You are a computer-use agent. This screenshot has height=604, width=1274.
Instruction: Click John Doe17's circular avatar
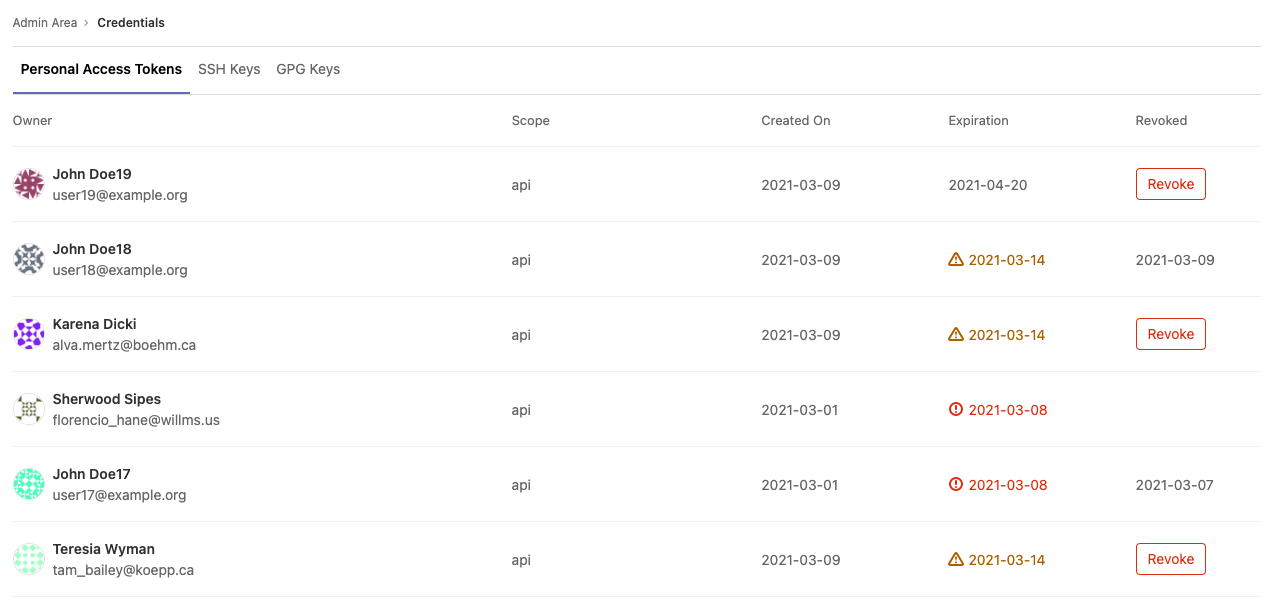click(27, 484)
